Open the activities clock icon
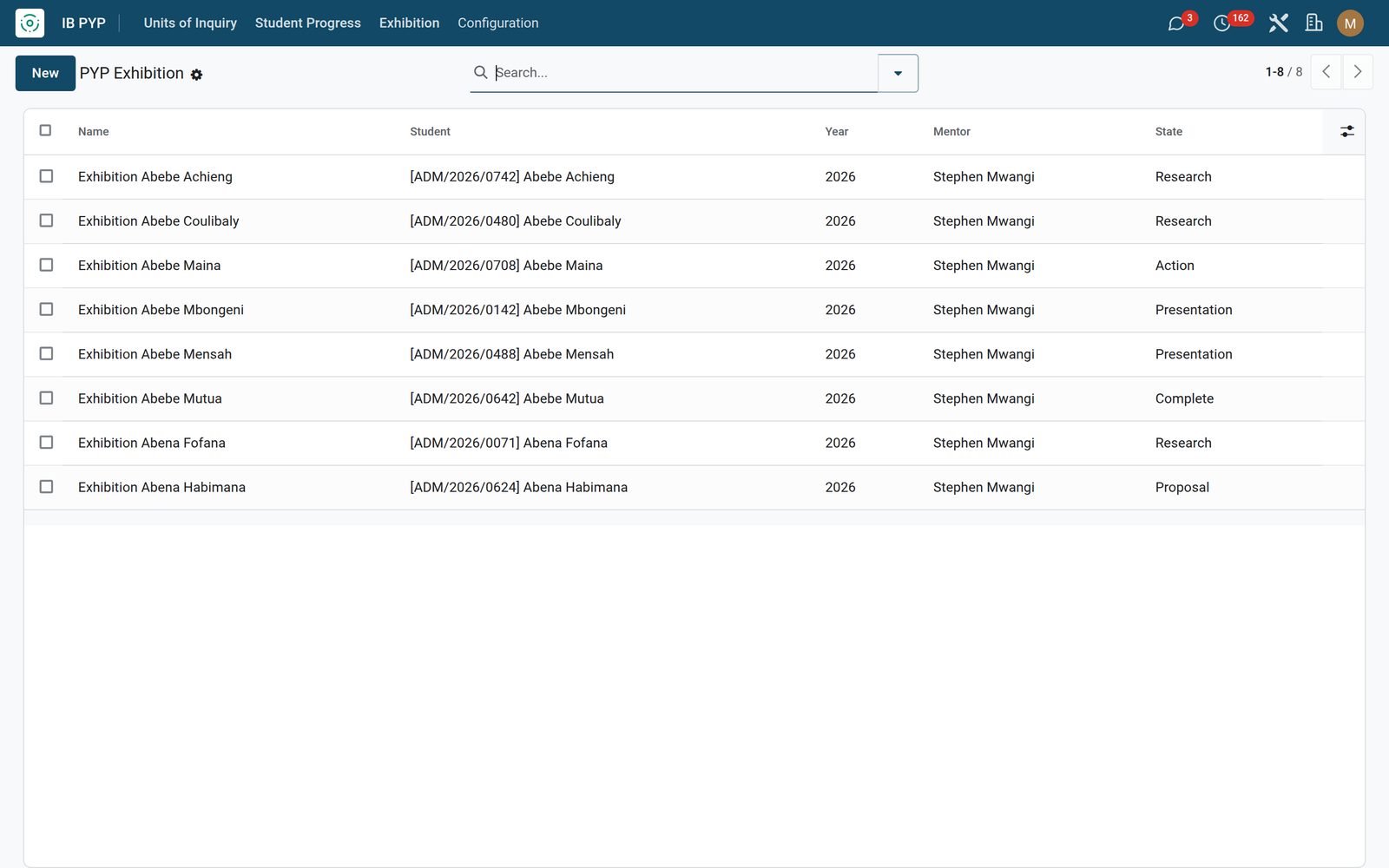The height and width of the screenshot is (868, 1389). [x=1222, y=23]
